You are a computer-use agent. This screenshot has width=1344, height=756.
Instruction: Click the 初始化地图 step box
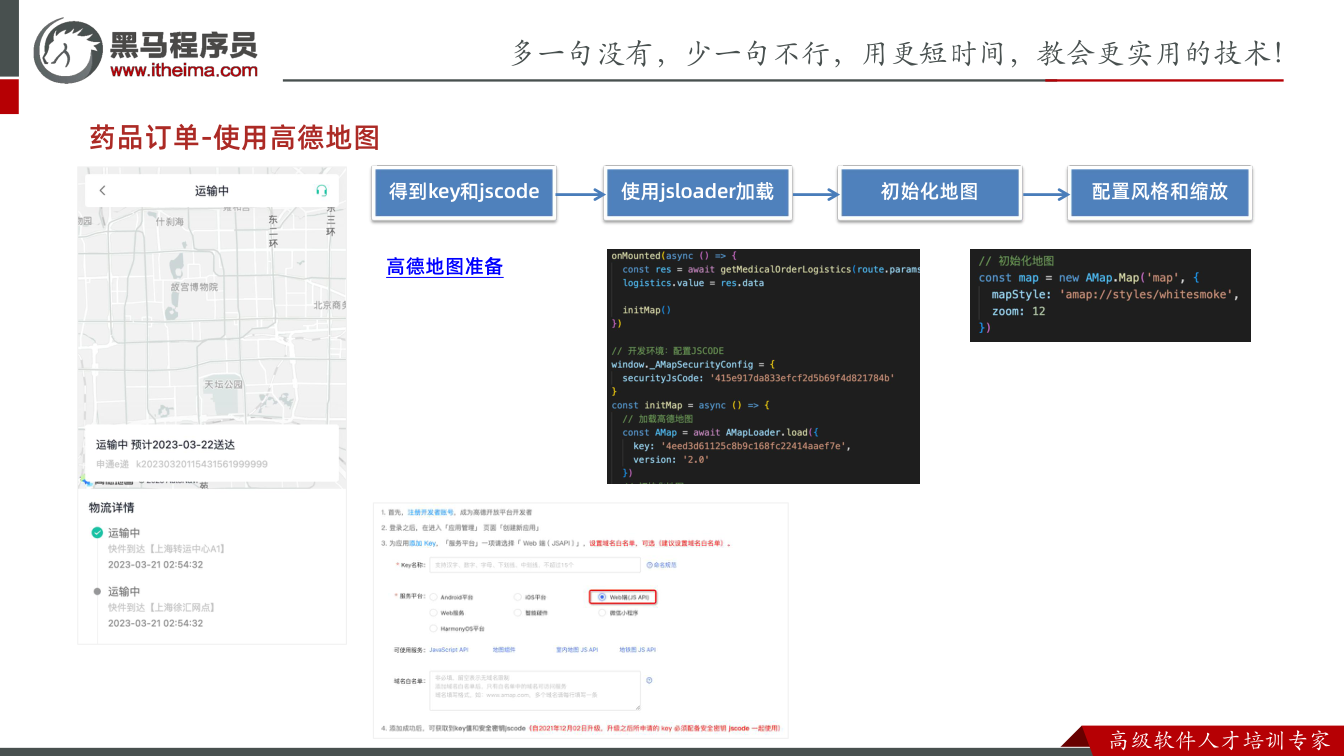coord(930,192)
